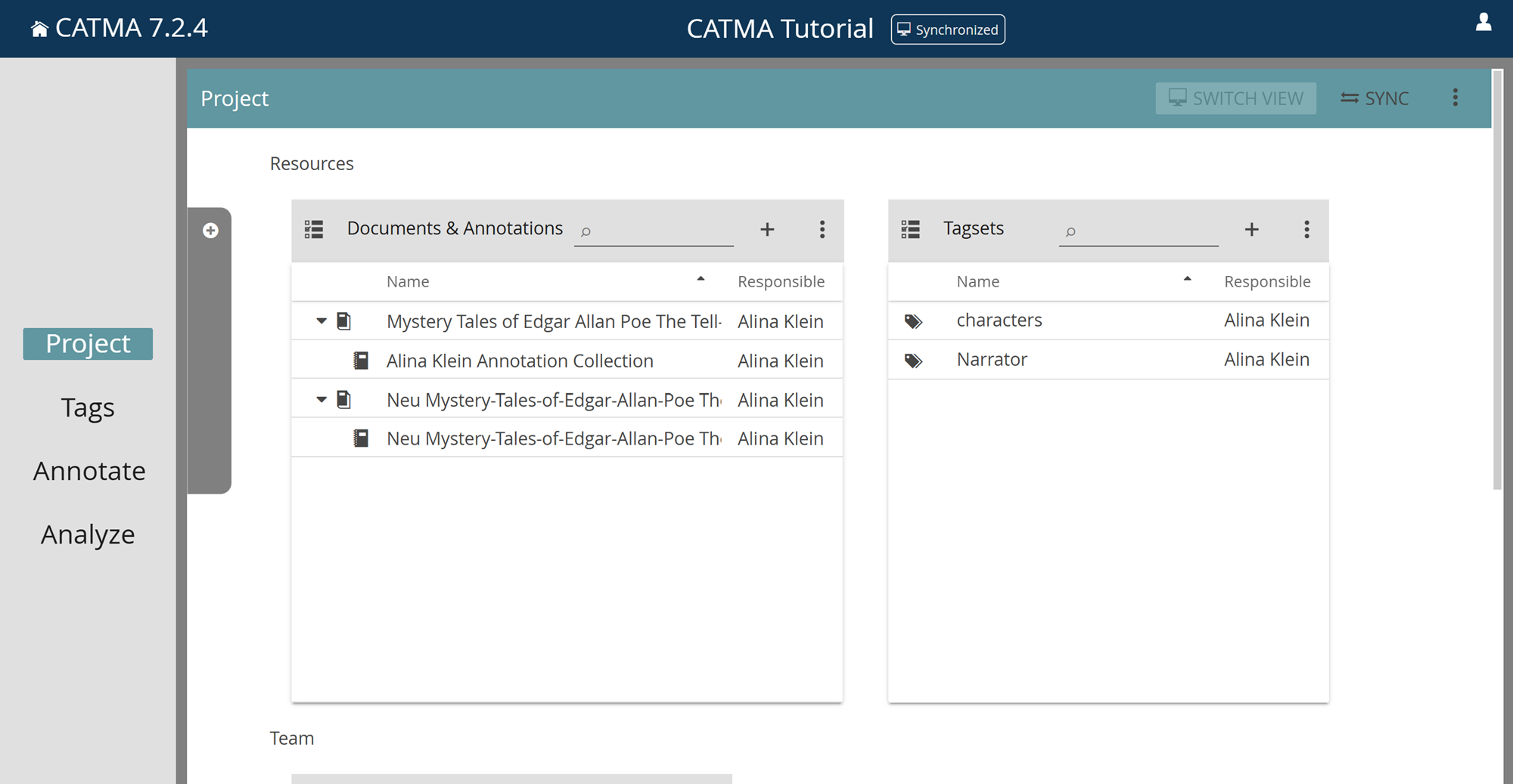The height and width of the screenshot is (784, 1513).
Task: Add a new tagset with the plus icon
Action: pos(1252,229)
